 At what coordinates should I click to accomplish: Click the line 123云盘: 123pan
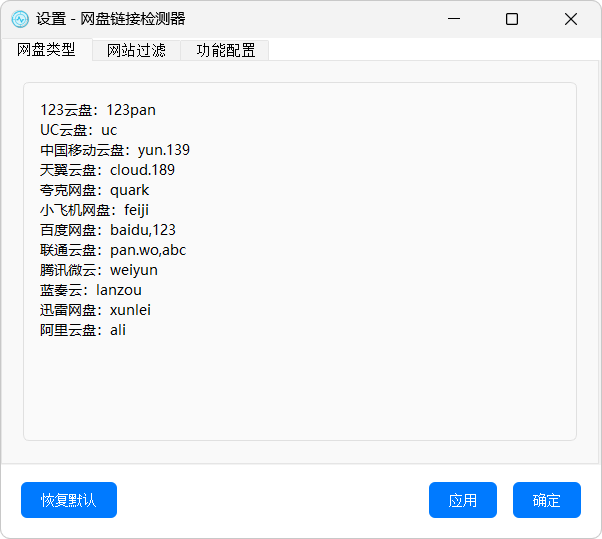tap(98, 110)
